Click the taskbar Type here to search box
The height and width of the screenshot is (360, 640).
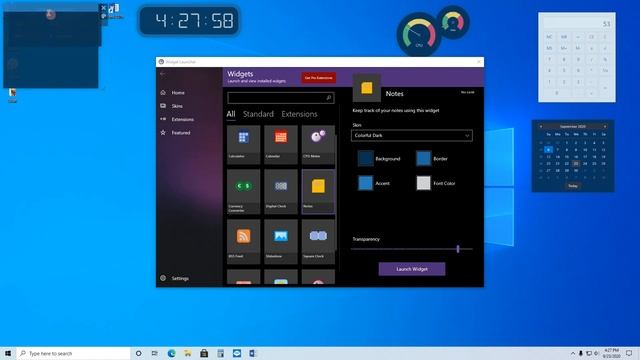pos(73,353)
